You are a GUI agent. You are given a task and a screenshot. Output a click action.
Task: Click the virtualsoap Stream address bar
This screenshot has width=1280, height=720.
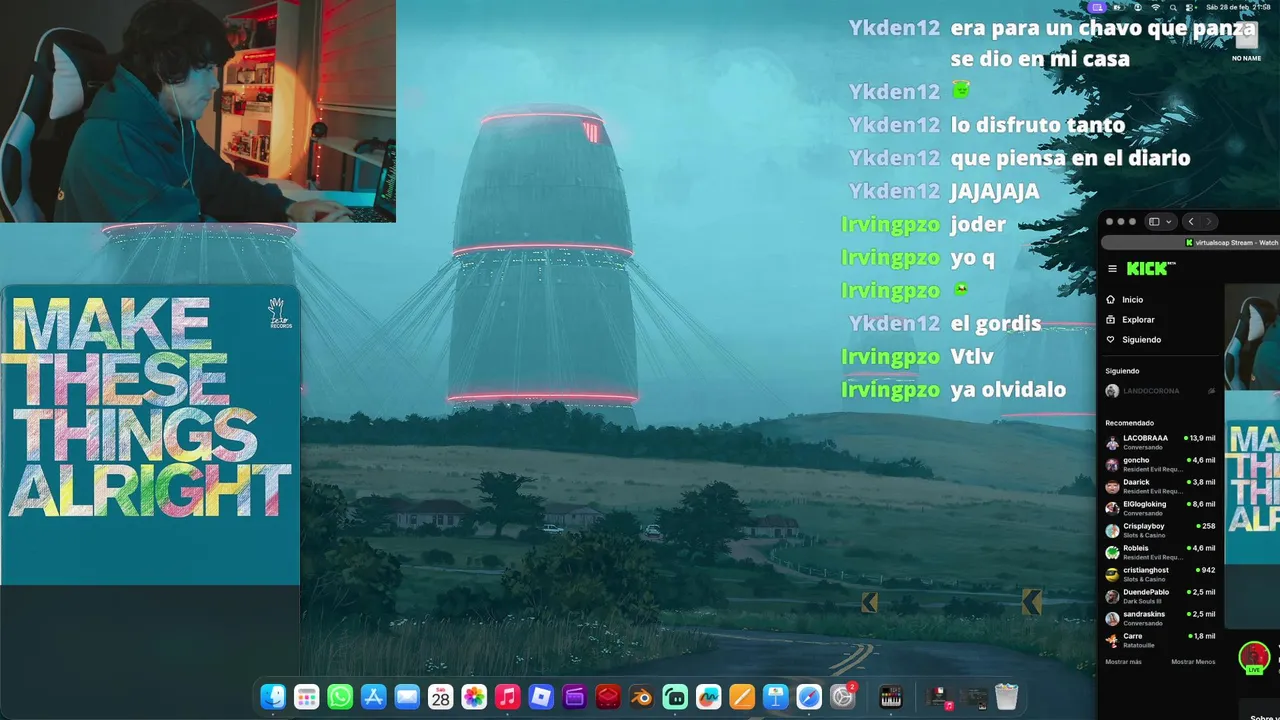coord(1190,242)
